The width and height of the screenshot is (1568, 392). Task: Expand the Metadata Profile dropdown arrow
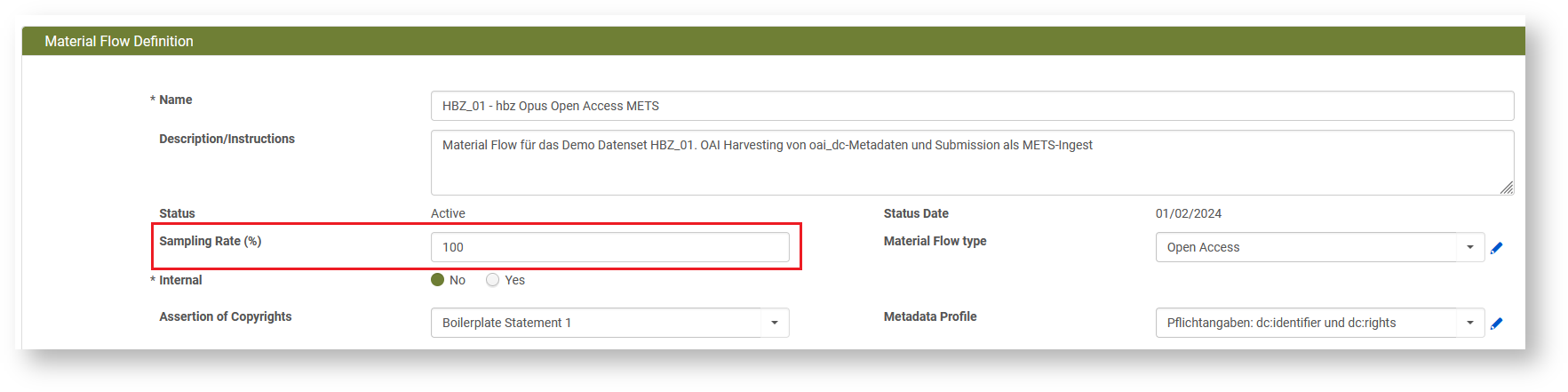pos(1470,323)
